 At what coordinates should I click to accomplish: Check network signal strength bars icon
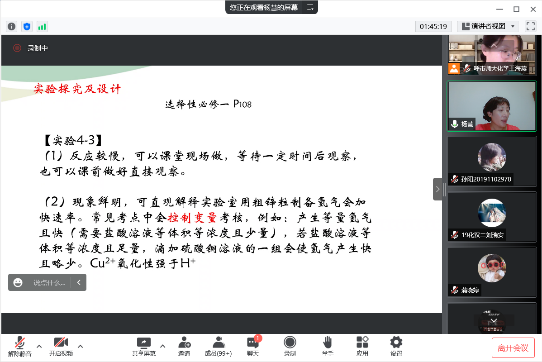(42, 27)
